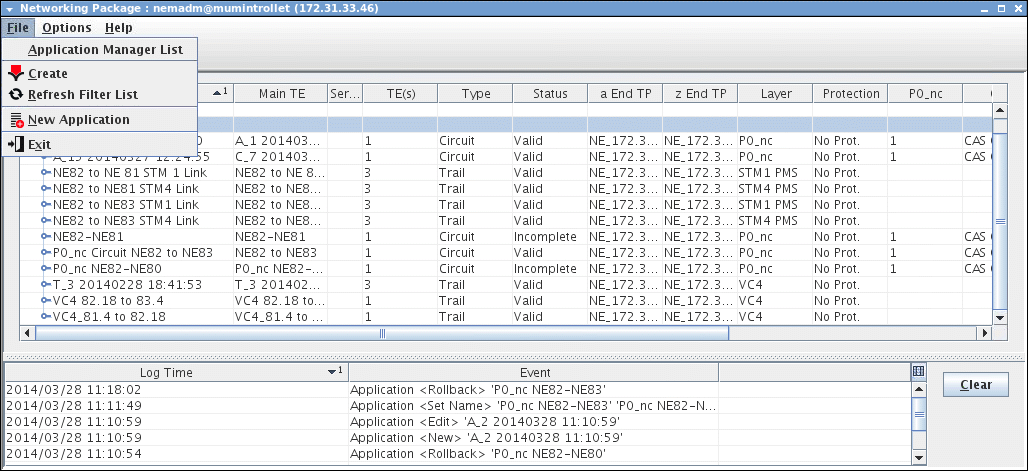This screenshot has height=471, width=1028.
Task: Select the T_3 20140228 18:41:53 trail row
Action: pos(113,285)
